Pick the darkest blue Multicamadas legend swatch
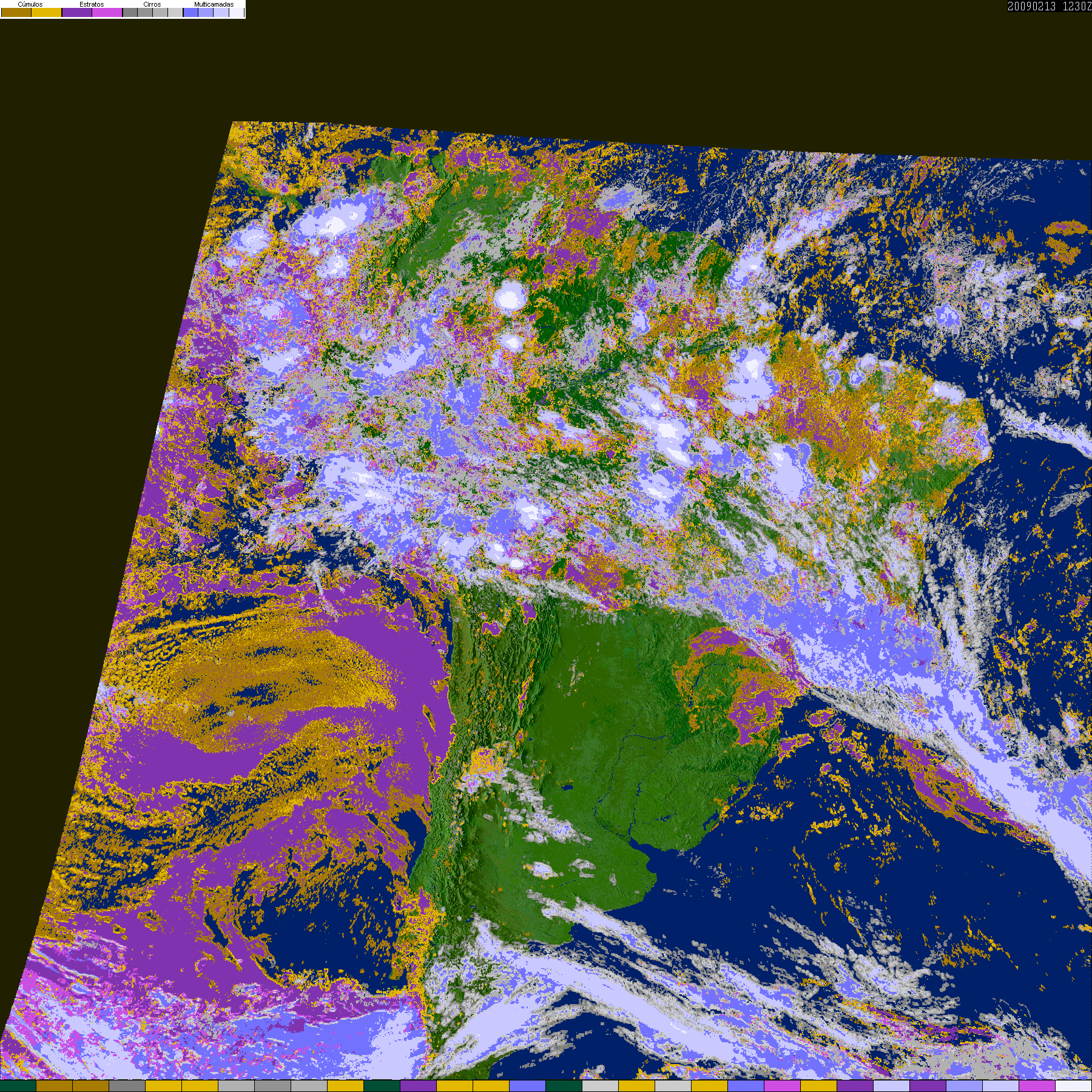1092x1092 pixels. [190, 12]
